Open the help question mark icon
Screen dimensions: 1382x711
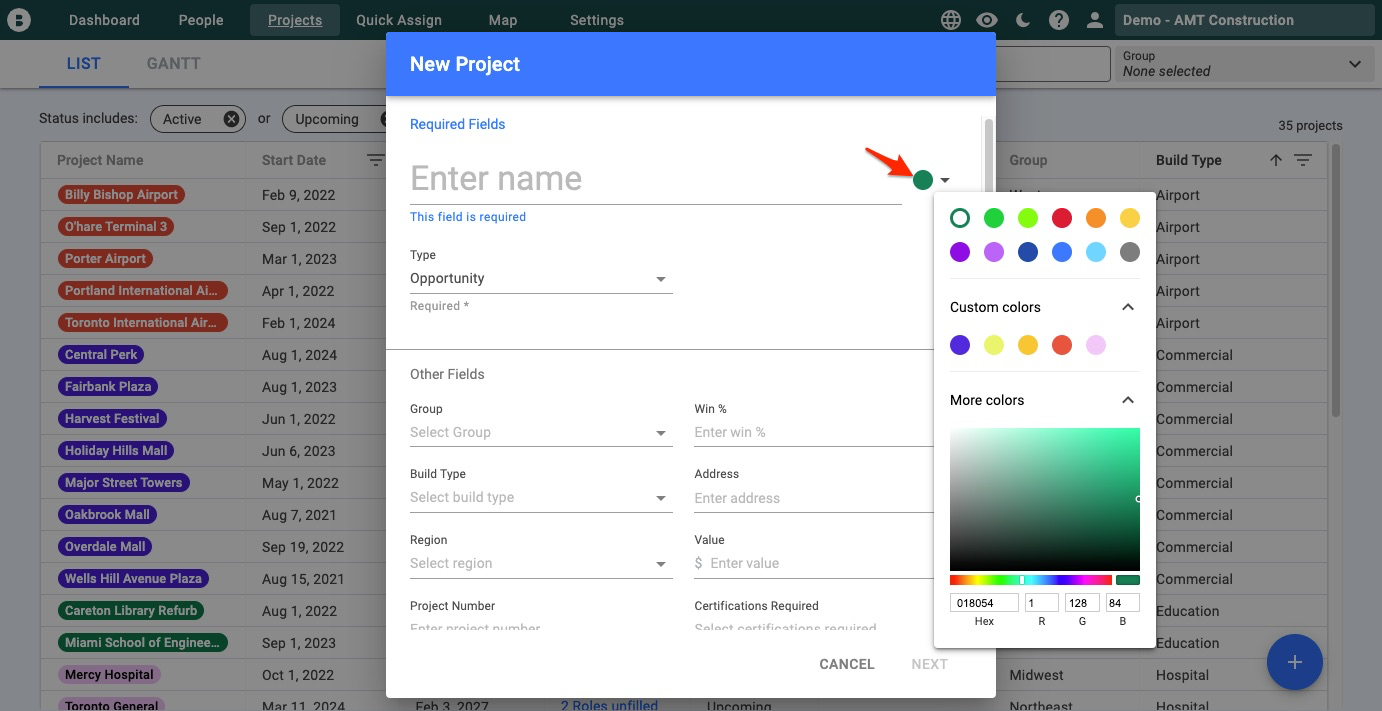coord(1059,20)
